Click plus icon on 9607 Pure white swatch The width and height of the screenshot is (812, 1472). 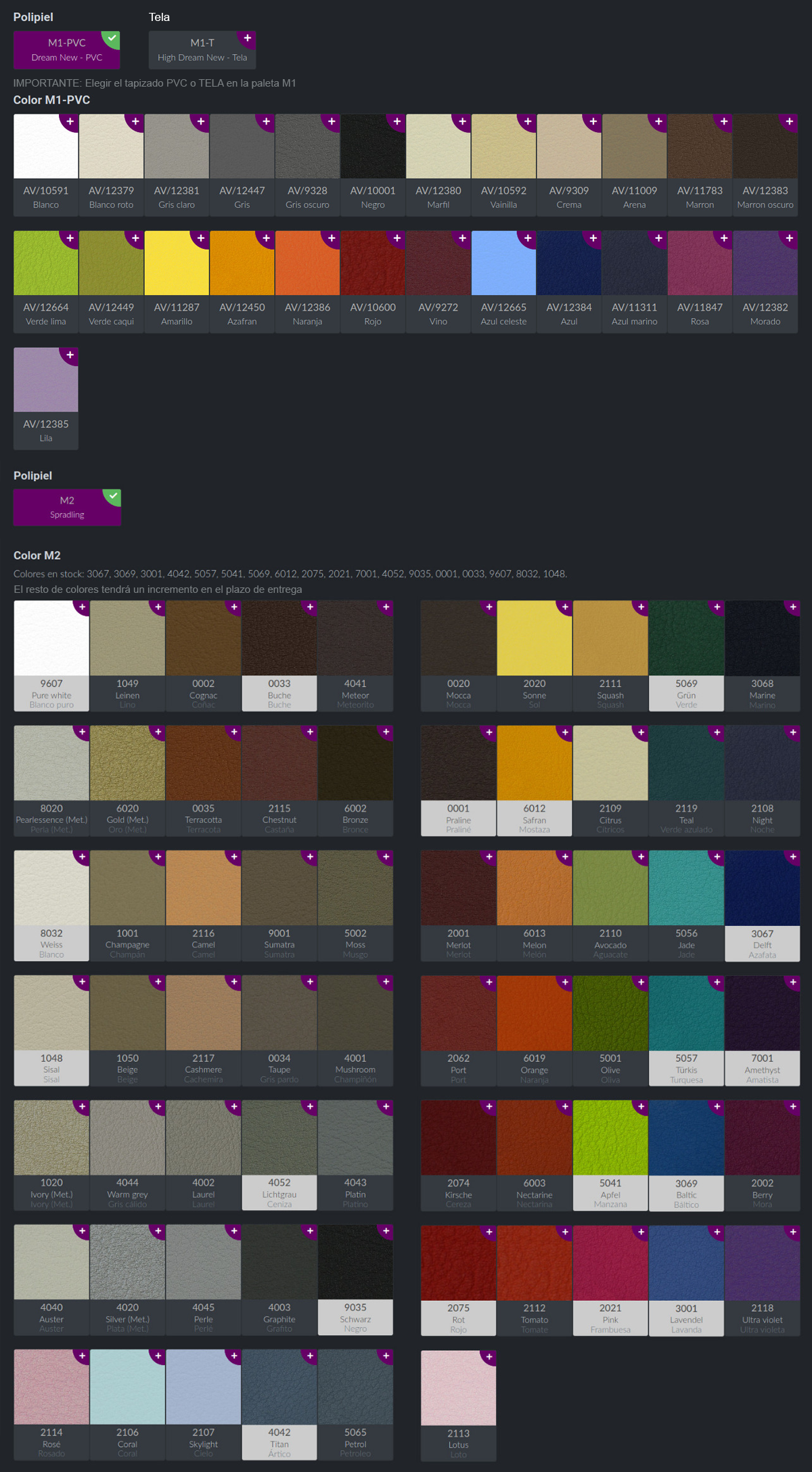tap(83, 608)
